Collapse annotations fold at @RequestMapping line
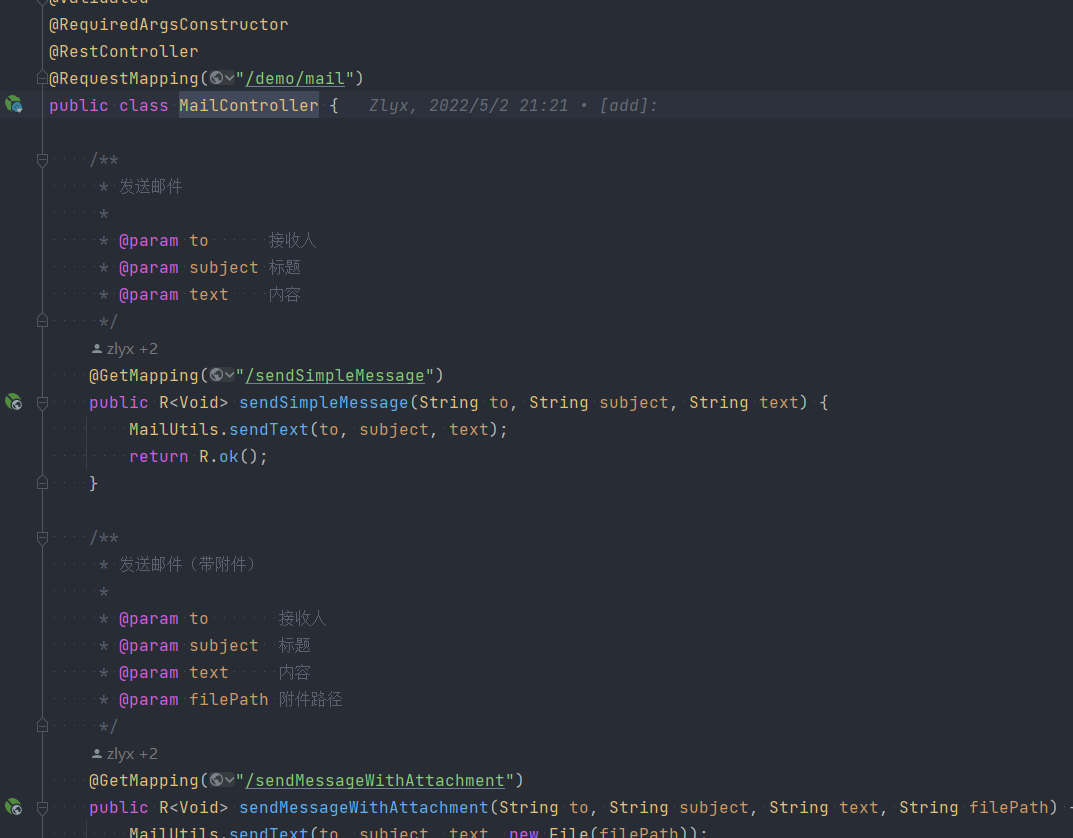Viewport: 1073px width, 838px height. pyautogui.click(x=42, y=79)
